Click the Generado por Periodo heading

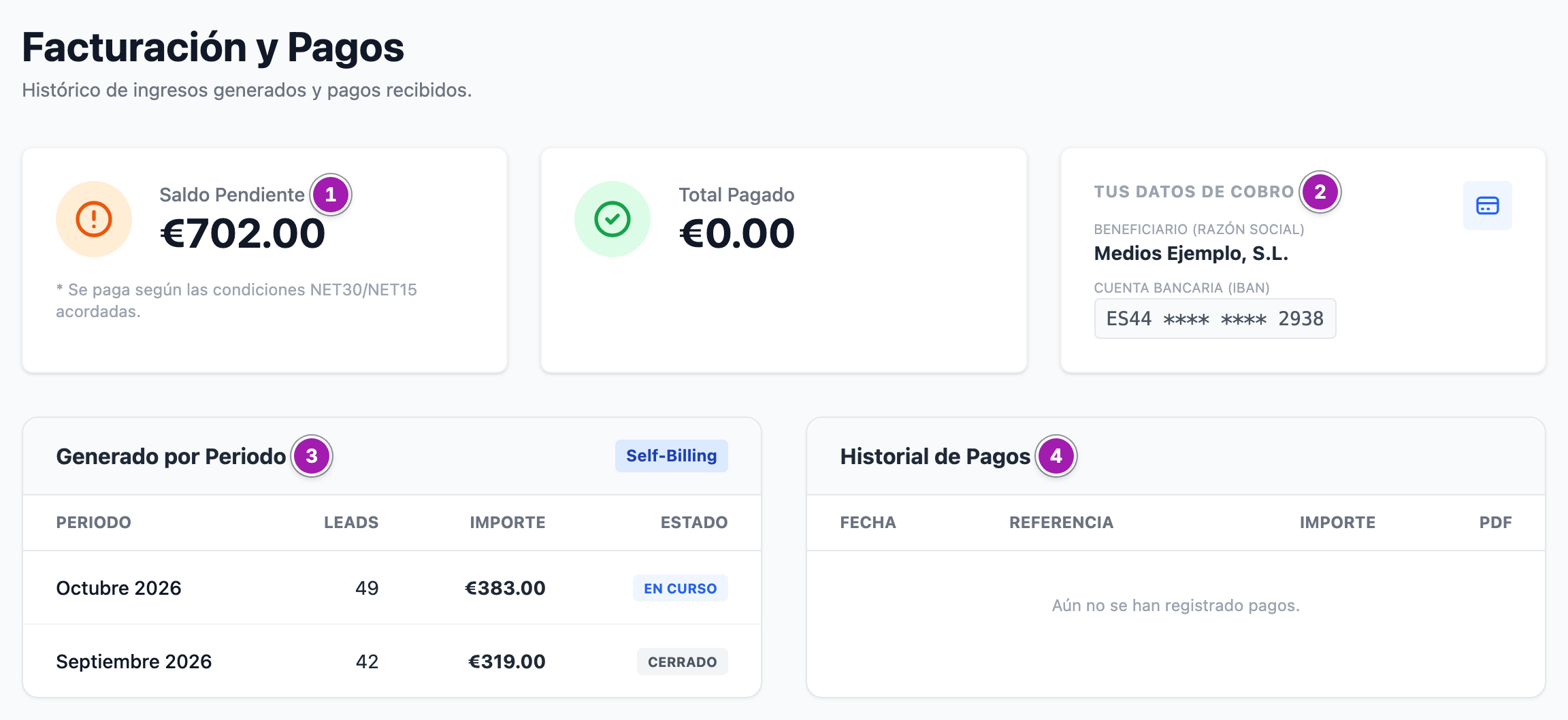171,456
